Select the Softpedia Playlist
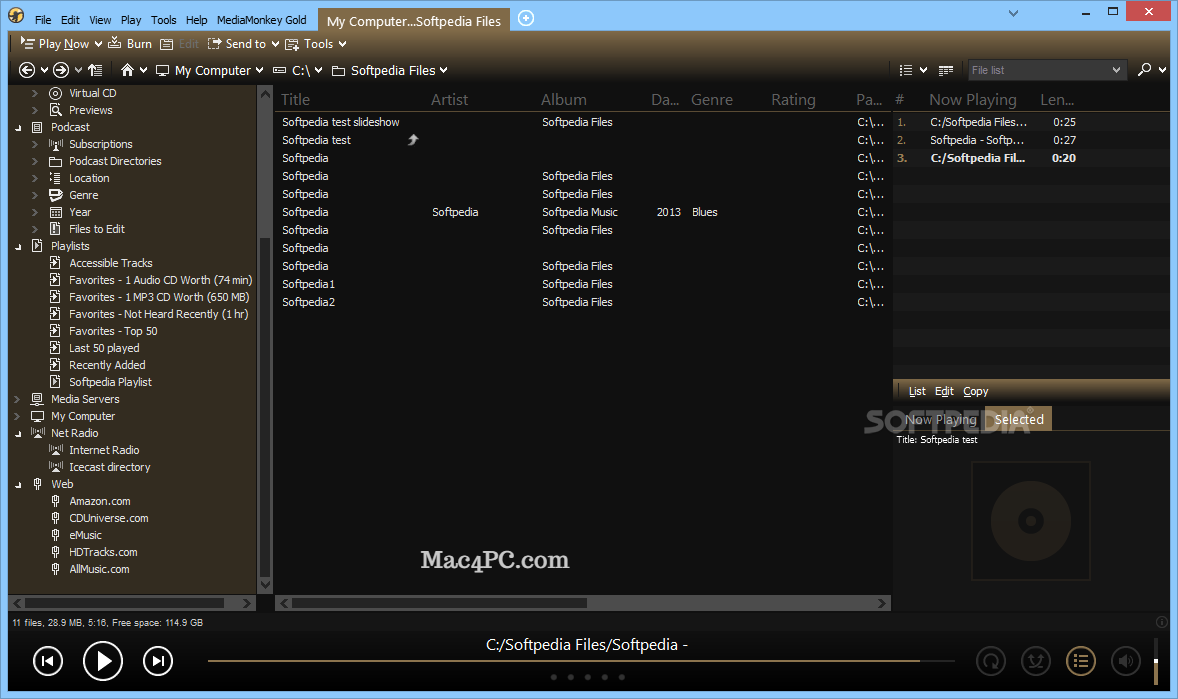Viewport: 1178px width, 699px height. point(110,382)
